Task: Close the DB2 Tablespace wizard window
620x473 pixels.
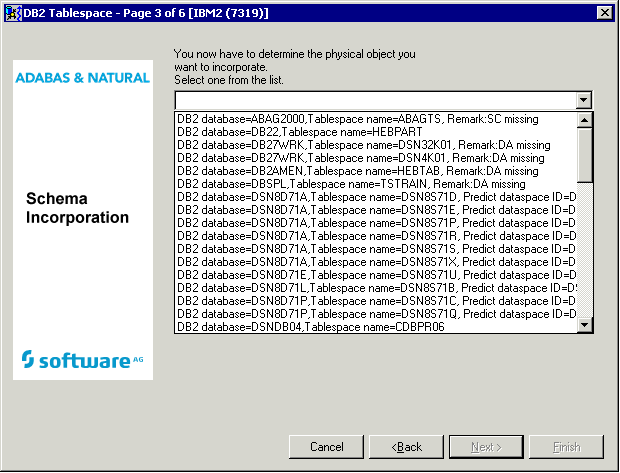Action: coord(604,11)
